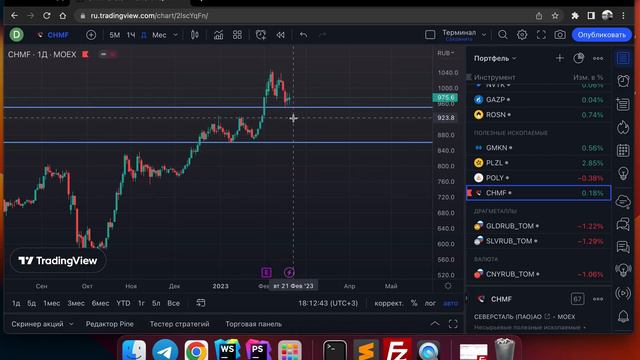Image resolution: width=640 pixels, height=360 pixels.
Task: Open the watchlist panel in right sidebar
Action: click(x=623, y=58)
